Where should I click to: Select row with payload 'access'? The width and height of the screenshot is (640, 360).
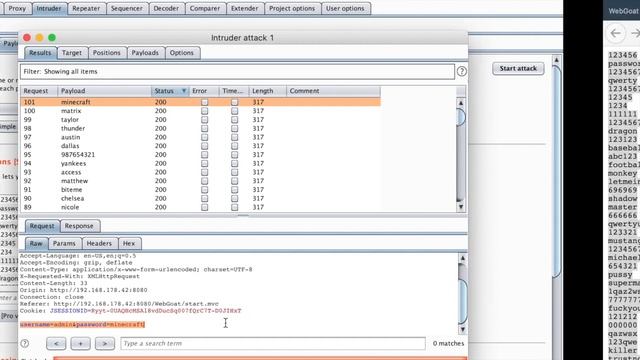pos(200,172)
